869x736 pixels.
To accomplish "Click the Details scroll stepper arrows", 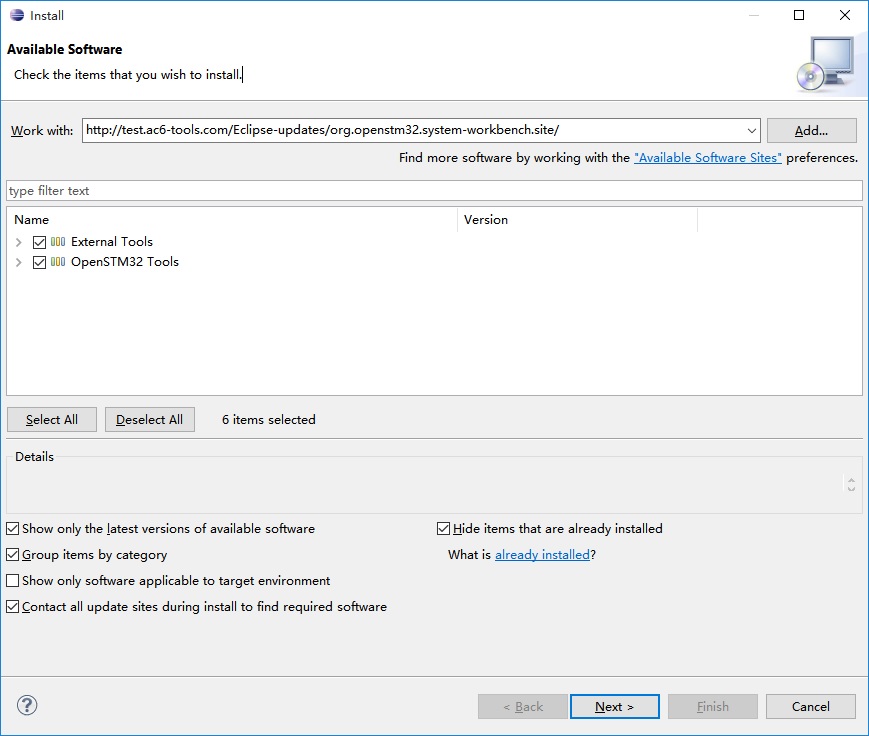I will click(x=851, y=484).
